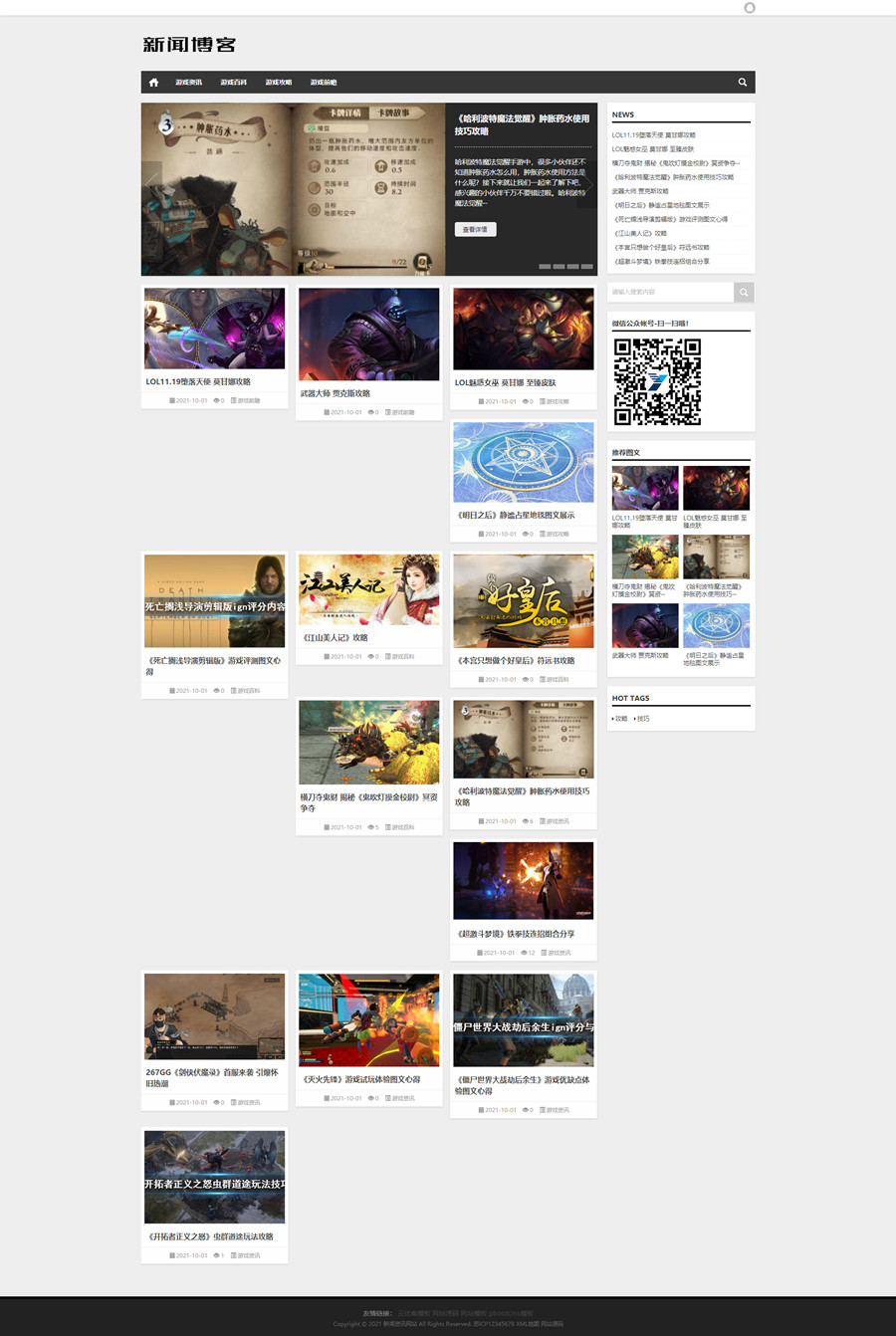Jump to first carousel indicator bar
The height and width of the screenshot is (1336, 896).
click(x=545, y=267)
